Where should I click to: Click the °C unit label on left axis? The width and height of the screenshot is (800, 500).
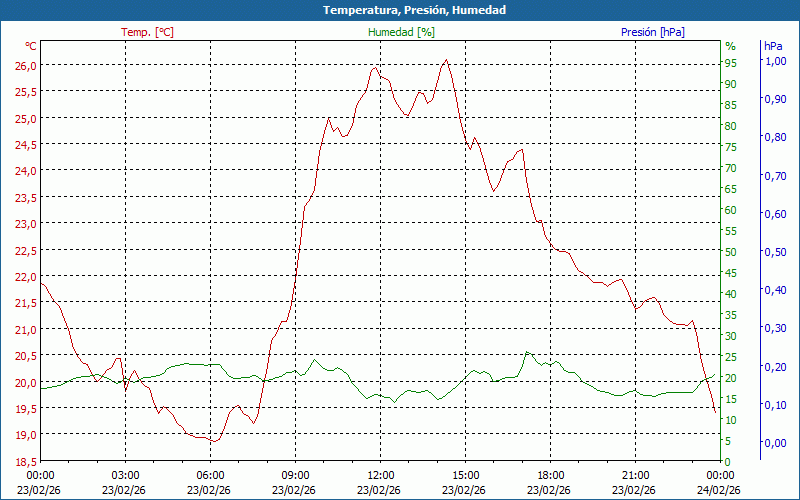point(31,46)
